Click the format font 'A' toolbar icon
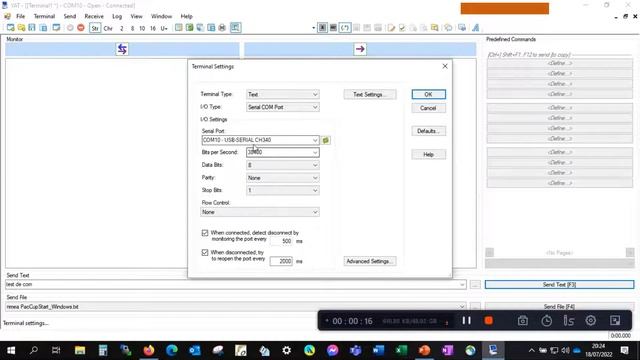The width and height of the screenshot is (640, 360). [x=476, y=28]
